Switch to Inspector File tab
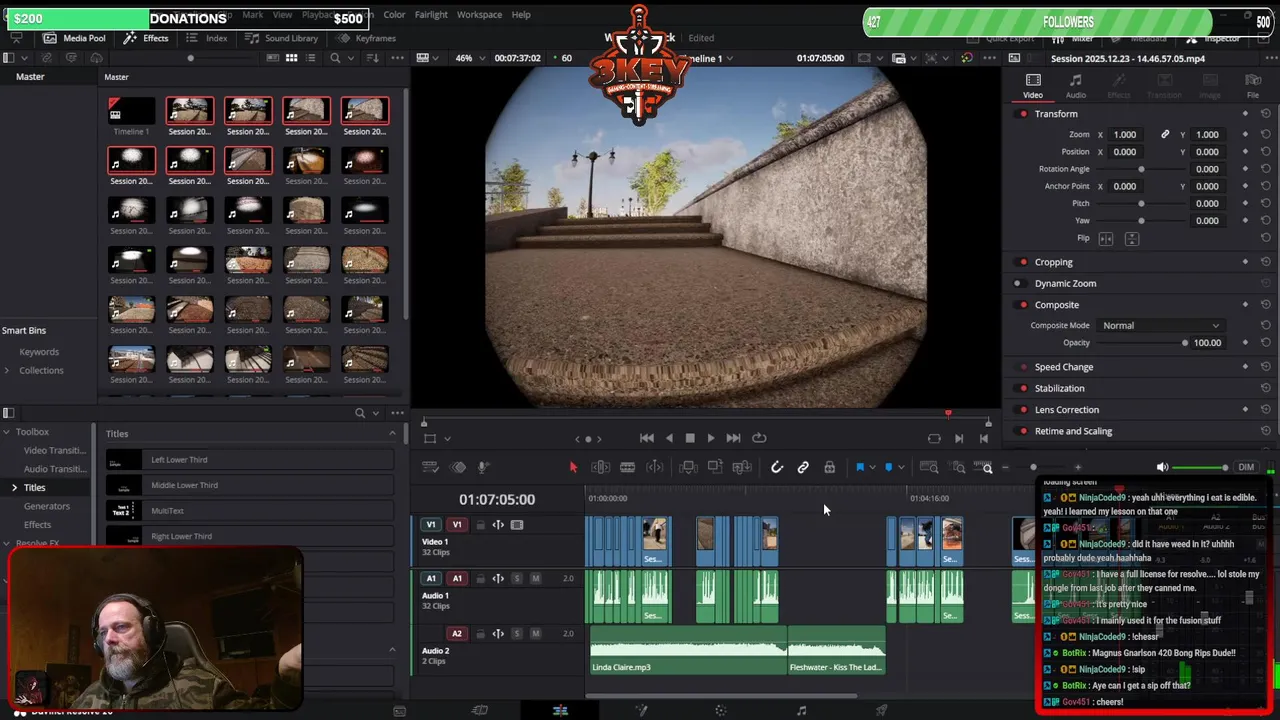Image resolution: width=1280 pixels, height=720 pixels. click(1252, 86)
